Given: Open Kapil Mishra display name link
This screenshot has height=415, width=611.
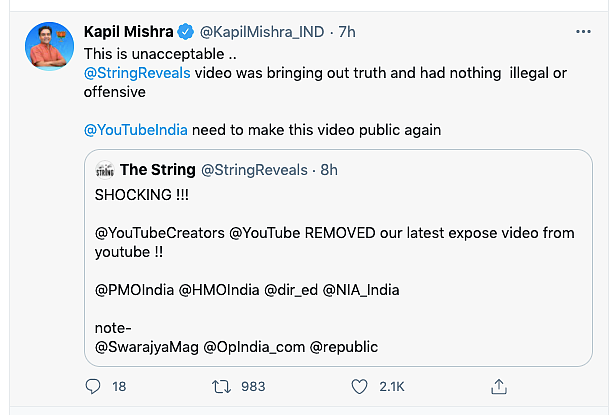Looking at the screenshot, I should click(128, 31).
